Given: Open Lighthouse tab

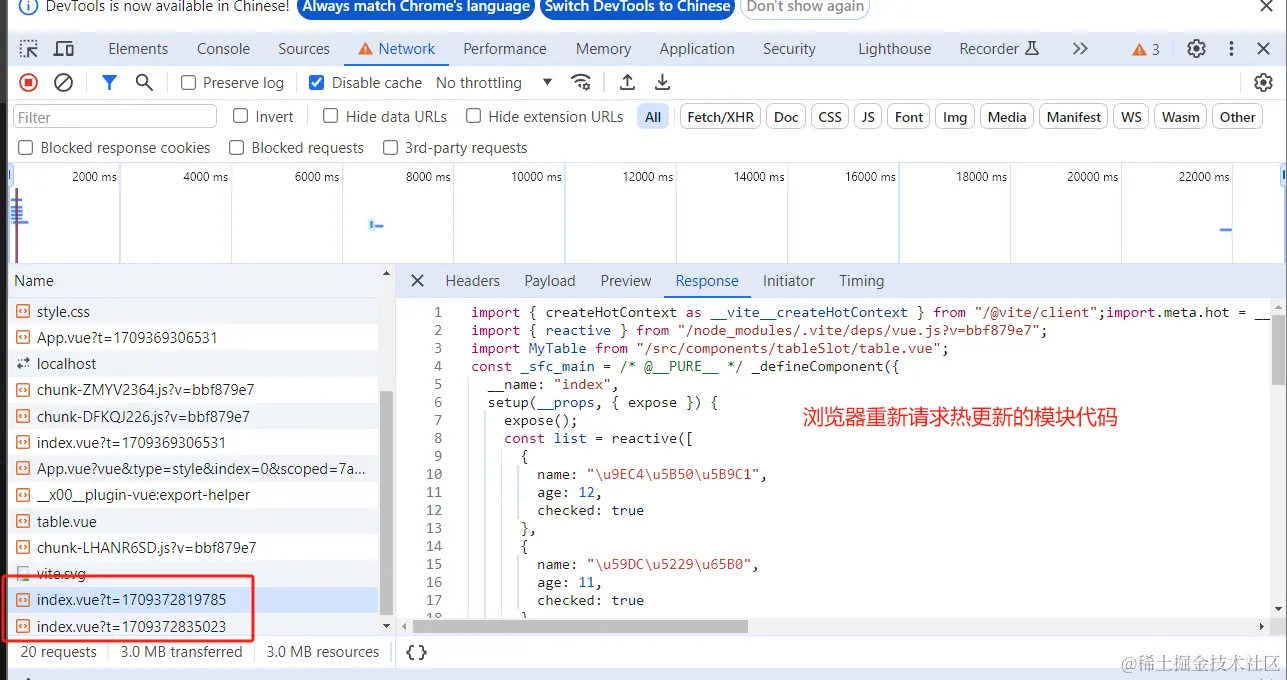Looking at the screenshot, I should (895, 49).
